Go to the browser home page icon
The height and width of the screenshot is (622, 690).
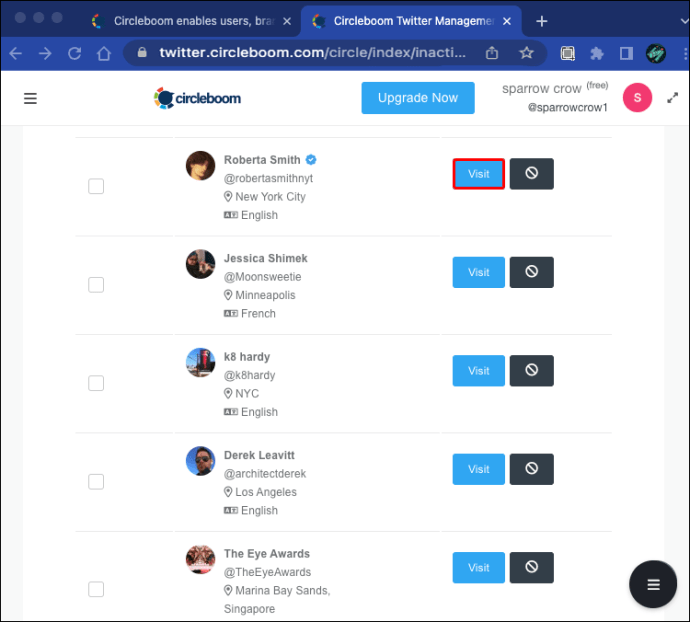(x=104, y=54)
